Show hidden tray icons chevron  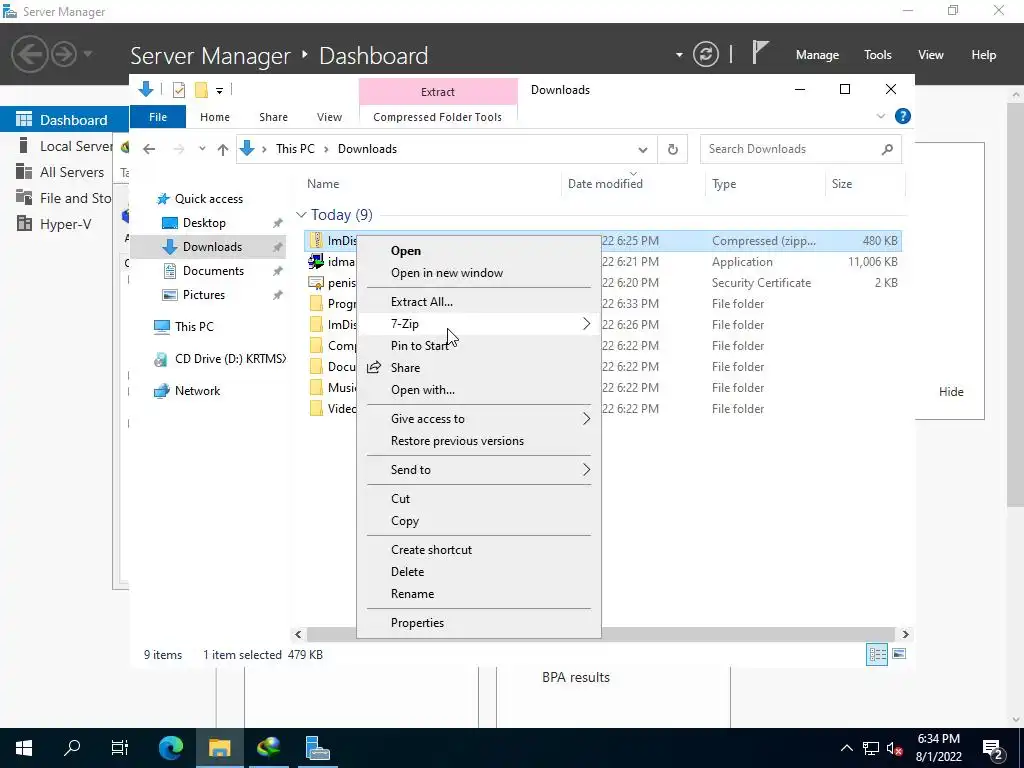846,748
